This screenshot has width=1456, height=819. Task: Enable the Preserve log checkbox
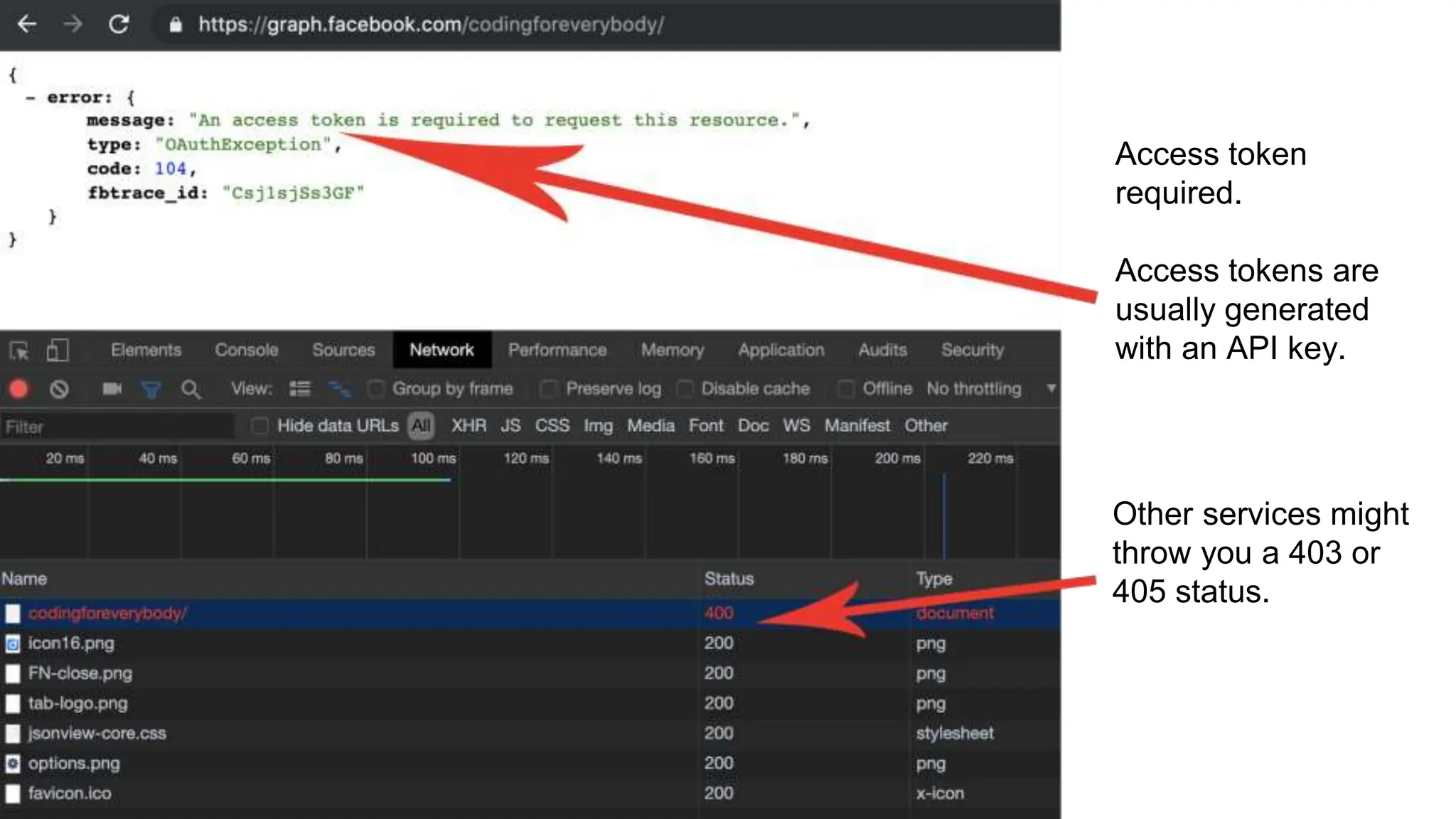coord(549,389)
